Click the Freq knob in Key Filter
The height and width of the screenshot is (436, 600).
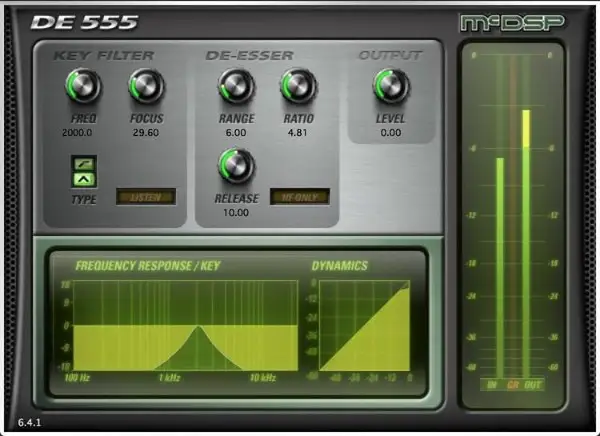click(84, 88)
